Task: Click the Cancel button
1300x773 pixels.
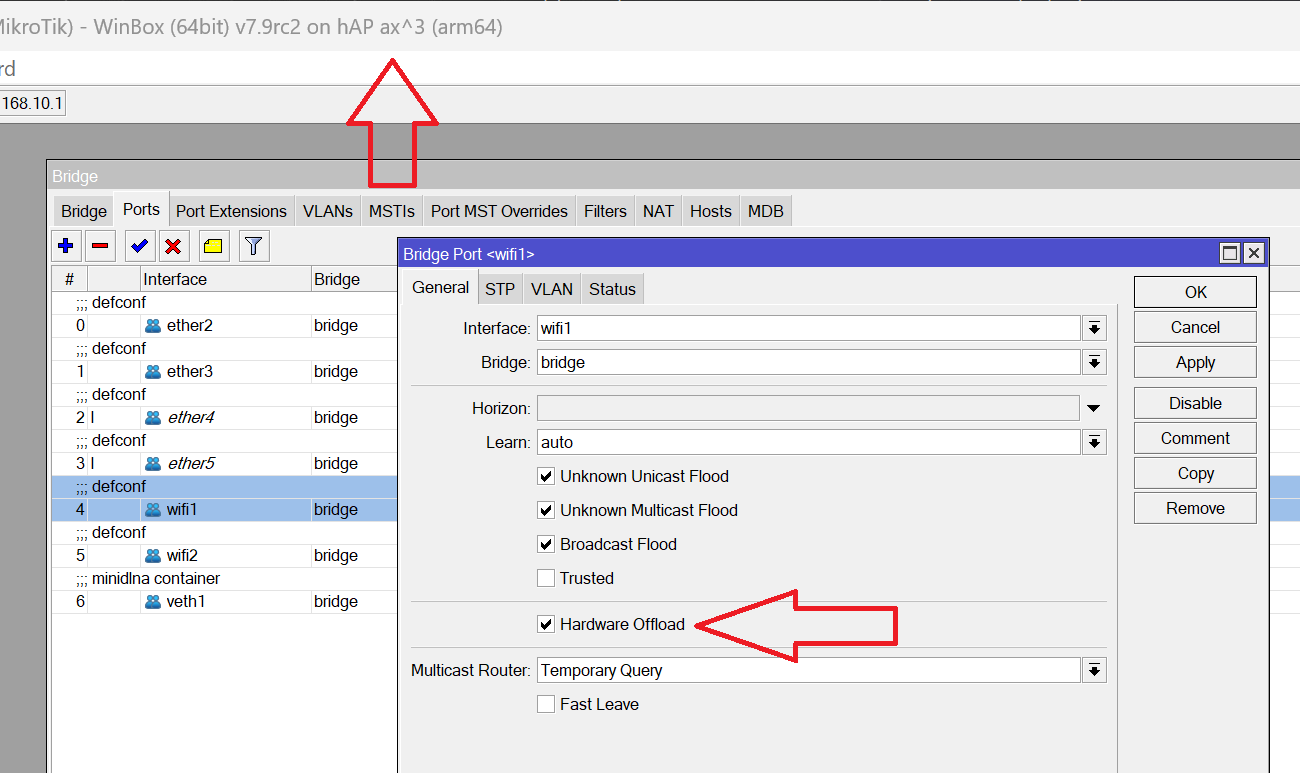Action: [1195, 327]
